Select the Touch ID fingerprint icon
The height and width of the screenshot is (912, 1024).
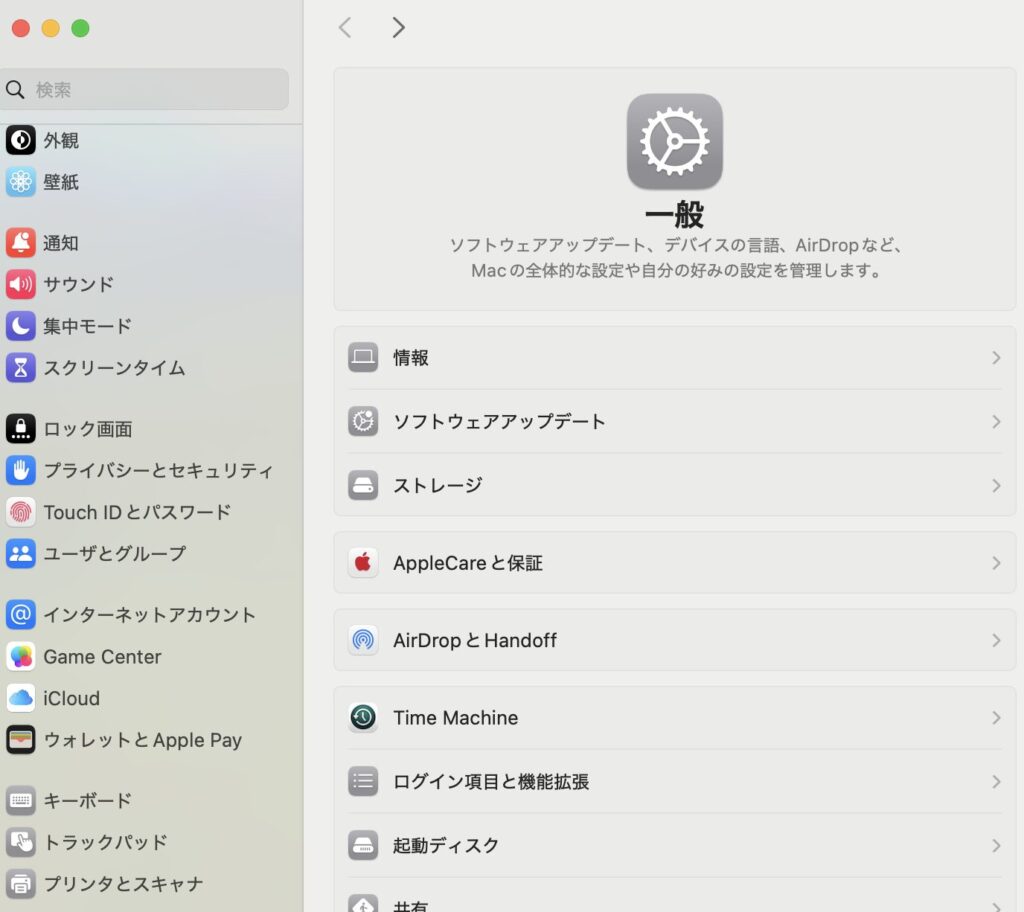pos(21,512)
